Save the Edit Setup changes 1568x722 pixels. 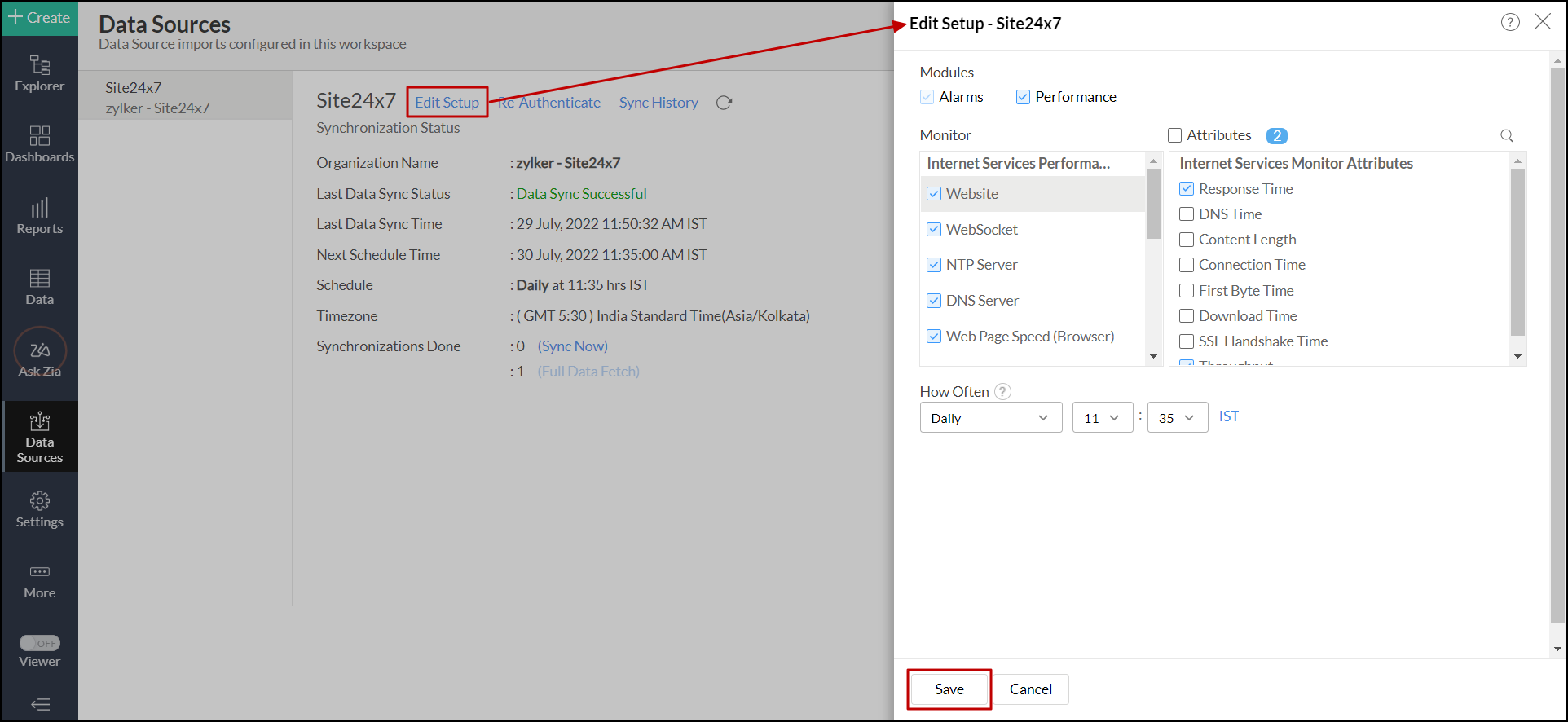[949, 689]
